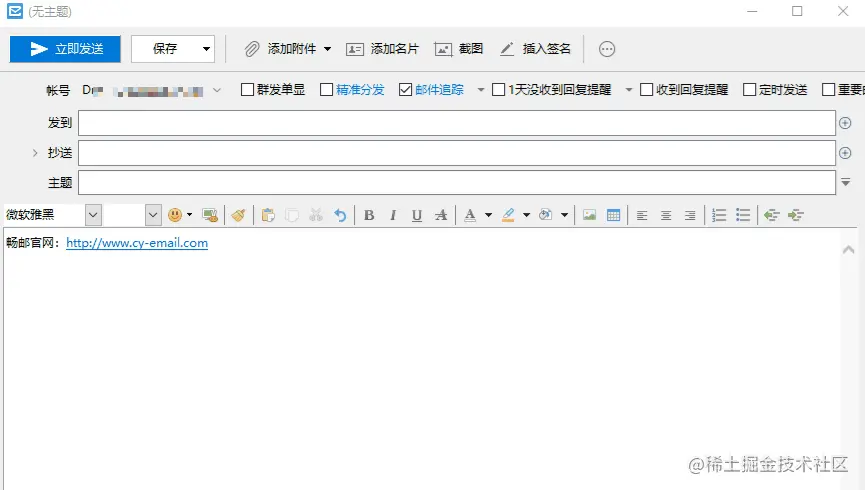Click the 发到 recipient input field
The width and height of the screenshot is (865, 490).
[x=457, y=123]
